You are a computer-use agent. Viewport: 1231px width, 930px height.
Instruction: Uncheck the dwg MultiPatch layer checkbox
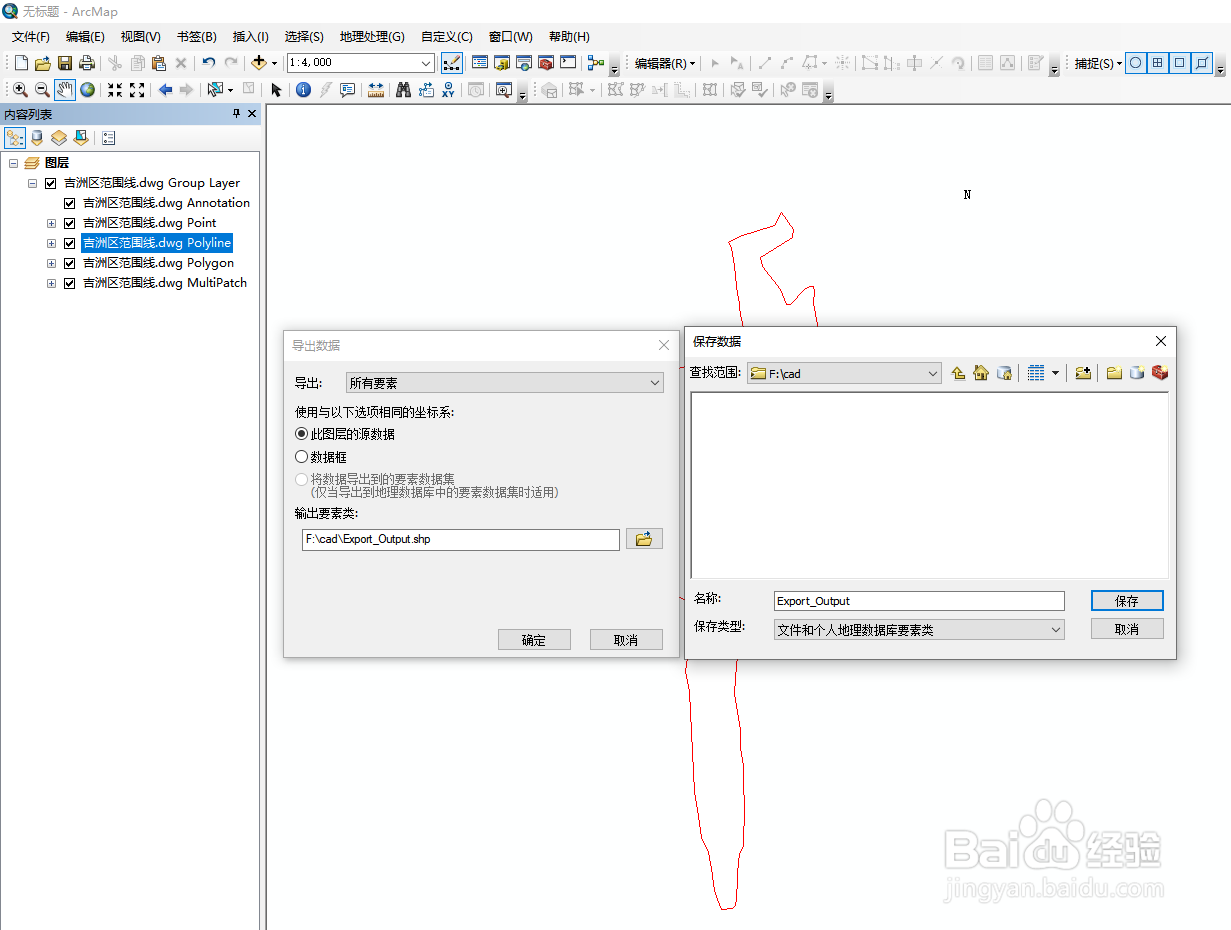69,283
